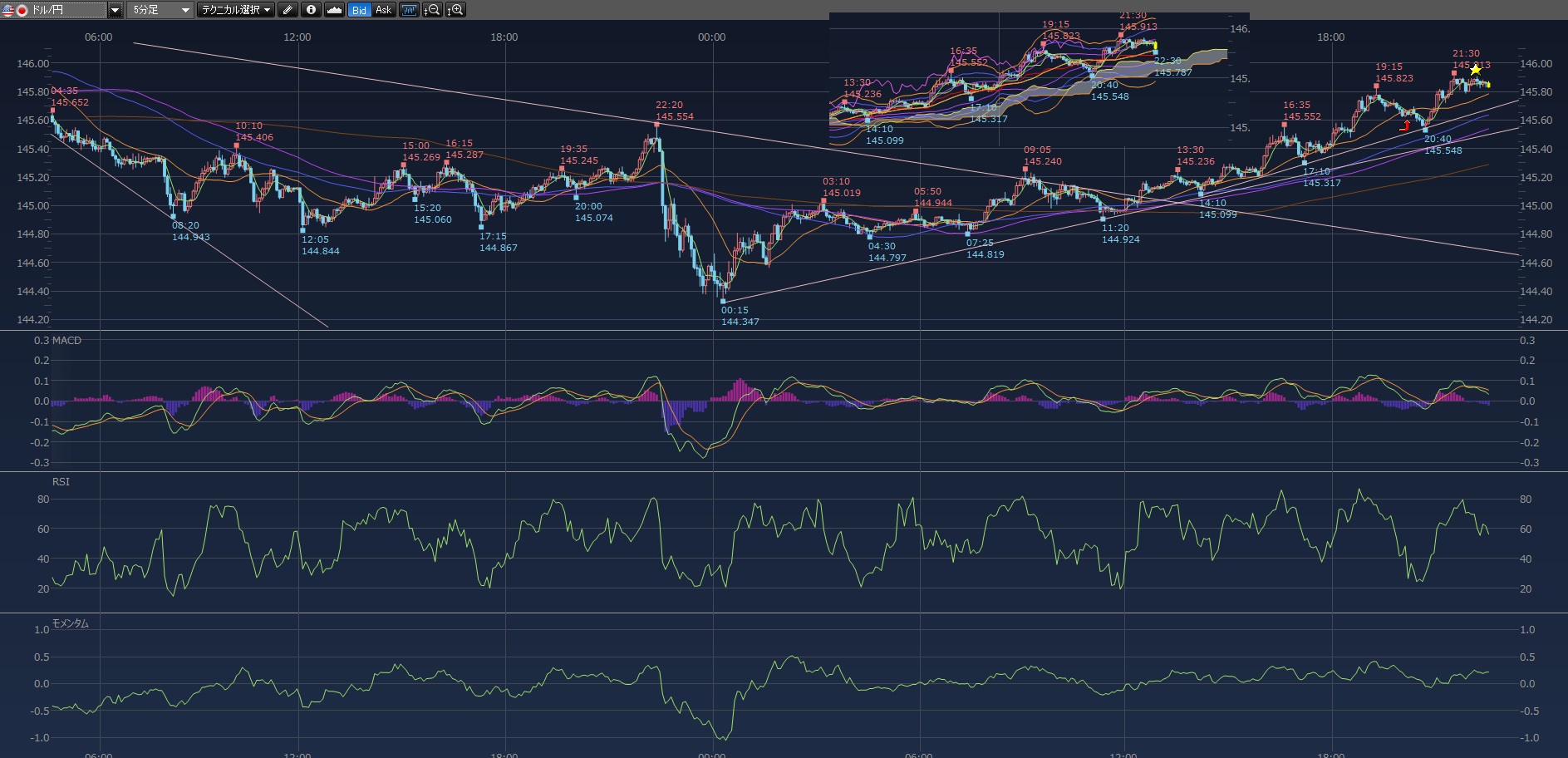Toggle the blue candlestick chart display icon
Viewport: 1568px width, 758px height.
pos(409,10)
